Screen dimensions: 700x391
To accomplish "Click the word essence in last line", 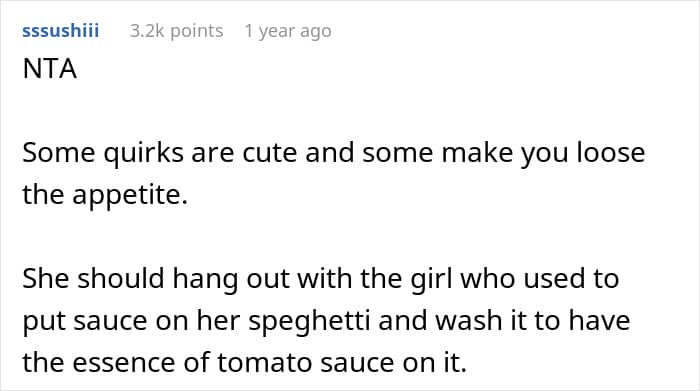I will tap(125, 362).
